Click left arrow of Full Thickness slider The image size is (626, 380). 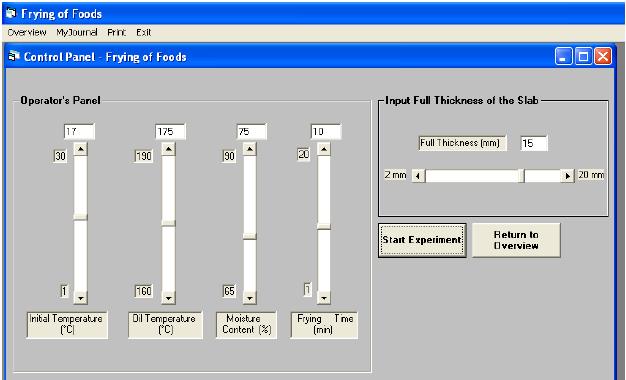coord(418,176)
